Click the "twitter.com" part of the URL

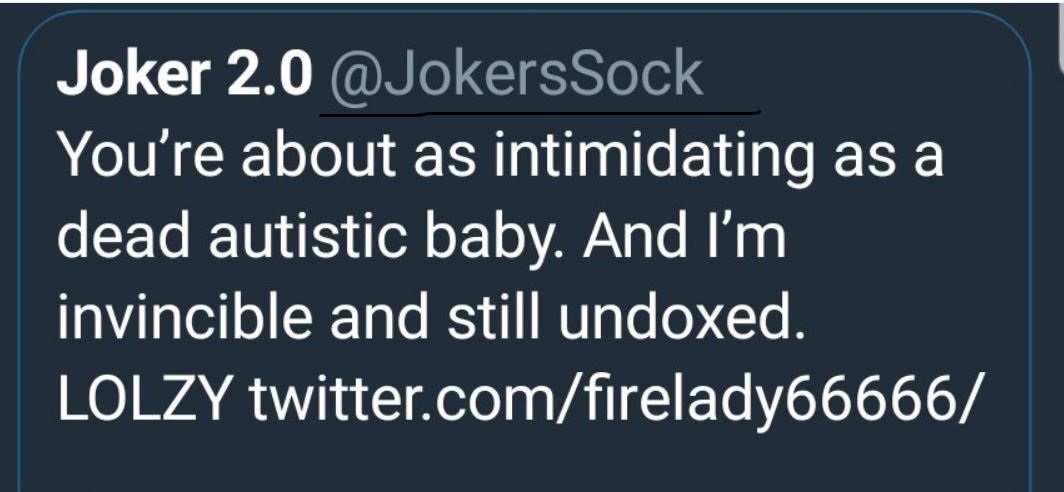pyautogui.click(x=400, y=401)
